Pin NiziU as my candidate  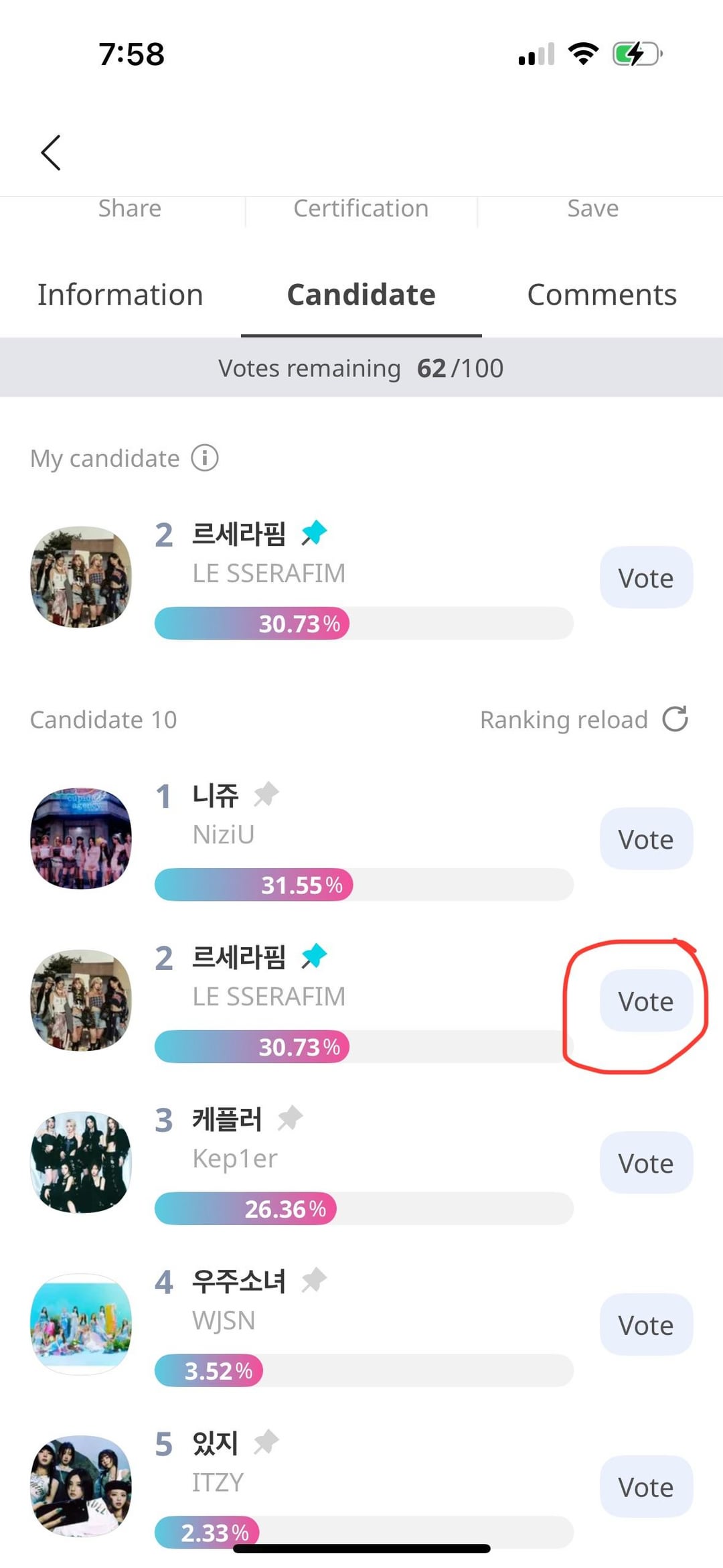coord(266,795)
